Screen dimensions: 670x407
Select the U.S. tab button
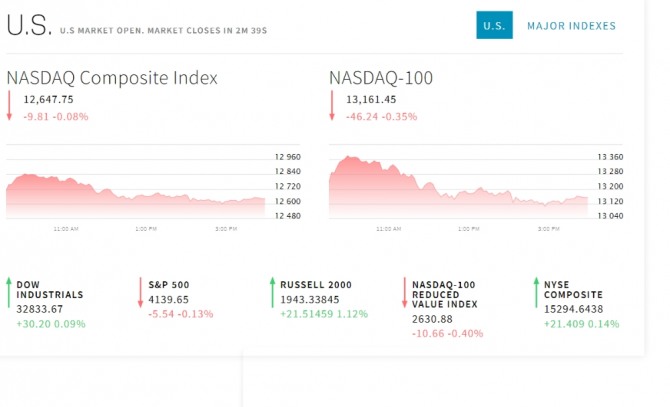tap(494, 25)
